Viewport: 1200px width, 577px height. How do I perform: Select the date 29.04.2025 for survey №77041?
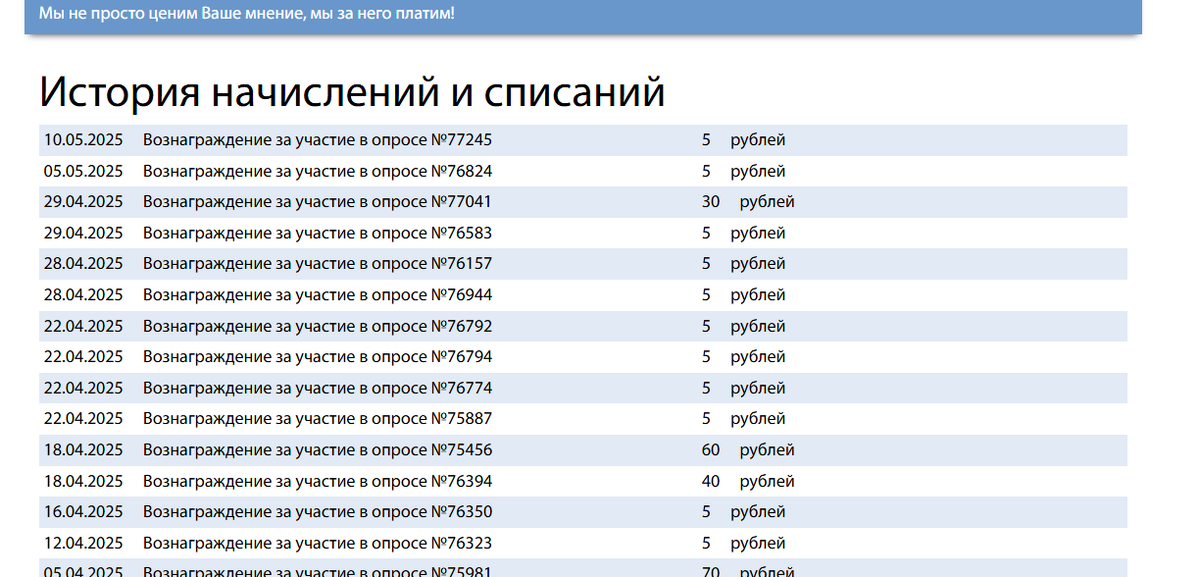pyautogui.click(x=81, y=201)
